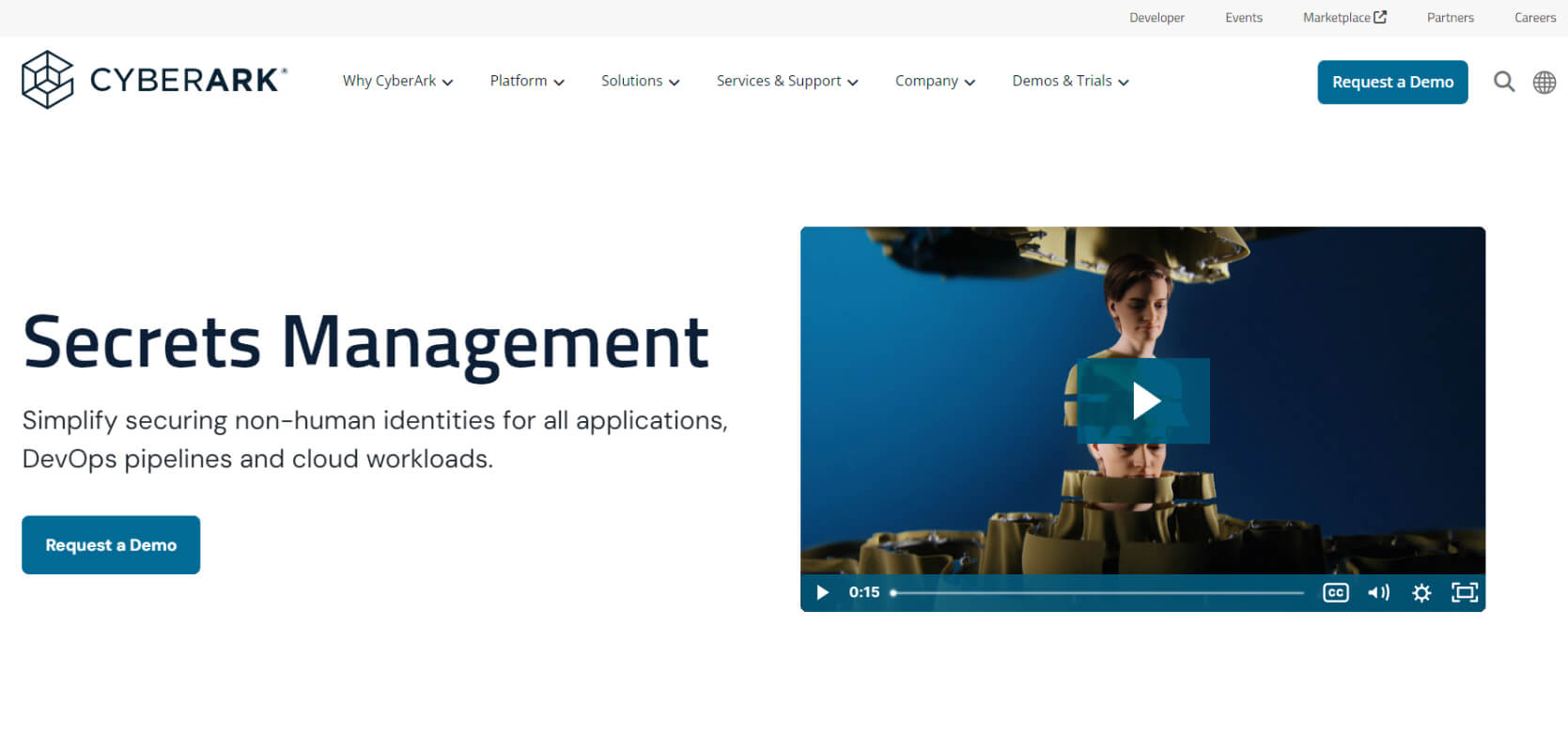Expand the Platform dropdown menu
The height and width of the screenshot is (752, 1568).
(527, 81)
